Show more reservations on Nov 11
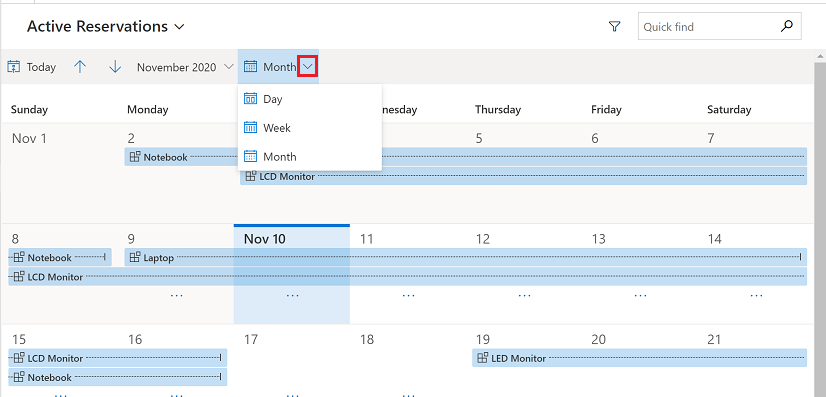Screen dimensions: 826x397 pos(408,296)
